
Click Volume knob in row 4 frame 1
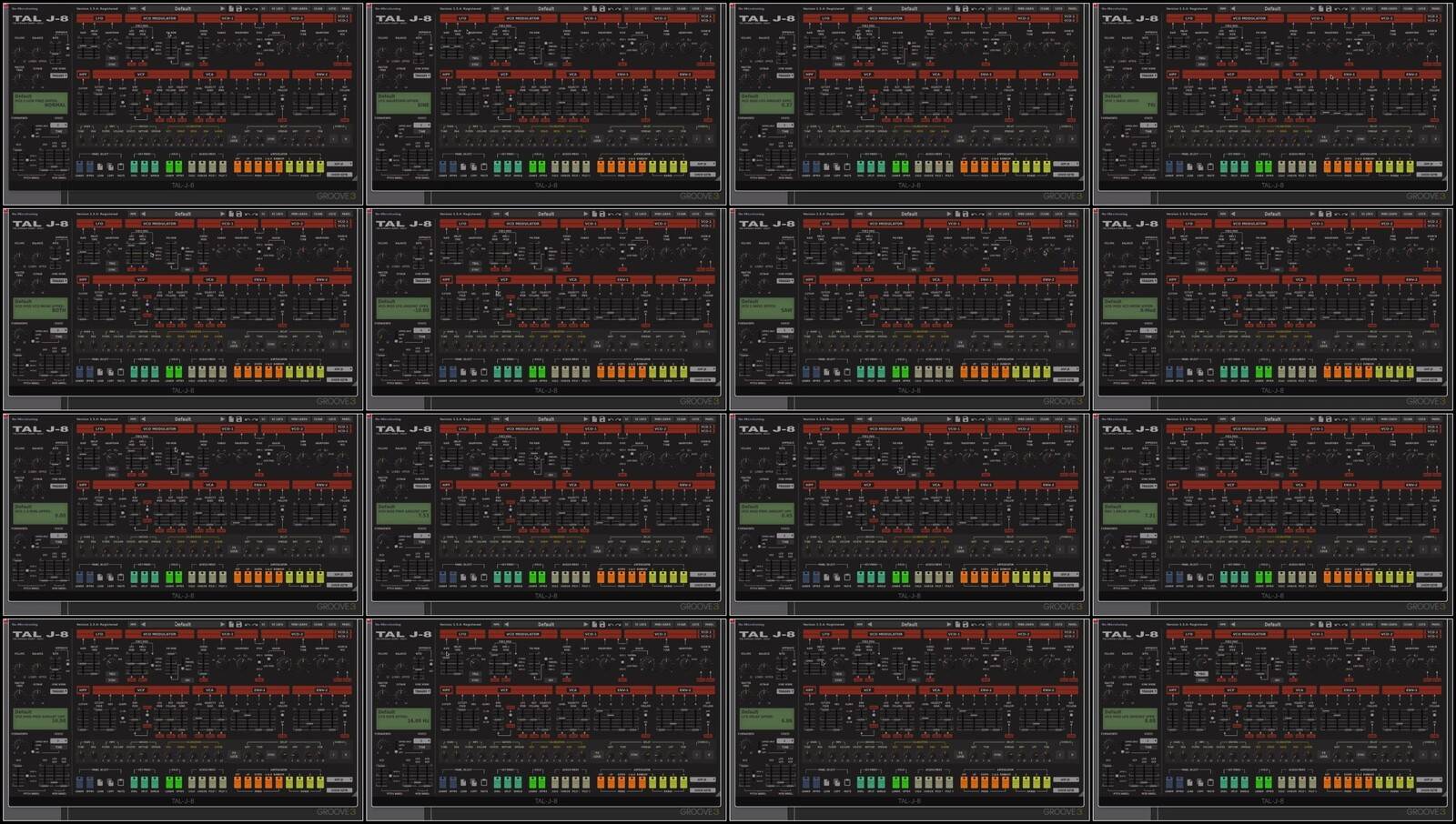[x=19, y=668]
